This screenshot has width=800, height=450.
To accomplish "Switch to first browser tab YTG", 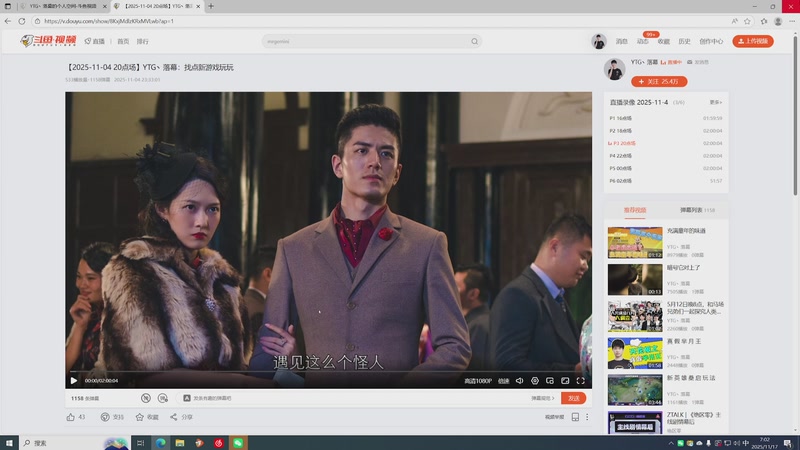I will pos(63,6).
